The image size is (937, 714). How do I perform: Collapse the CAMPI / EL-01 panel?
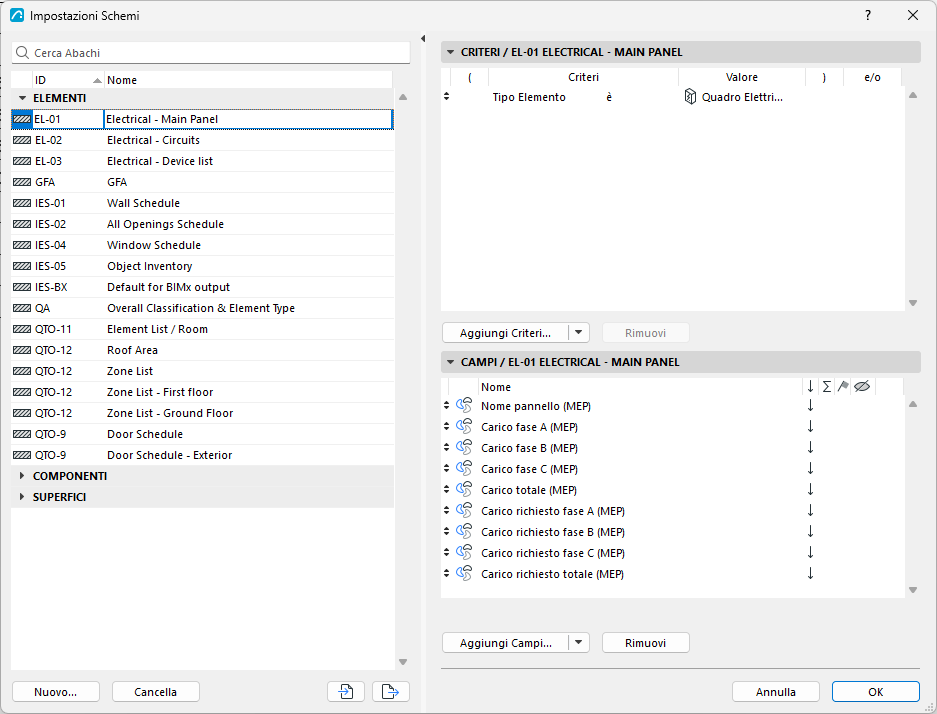(x=451, y=362)
